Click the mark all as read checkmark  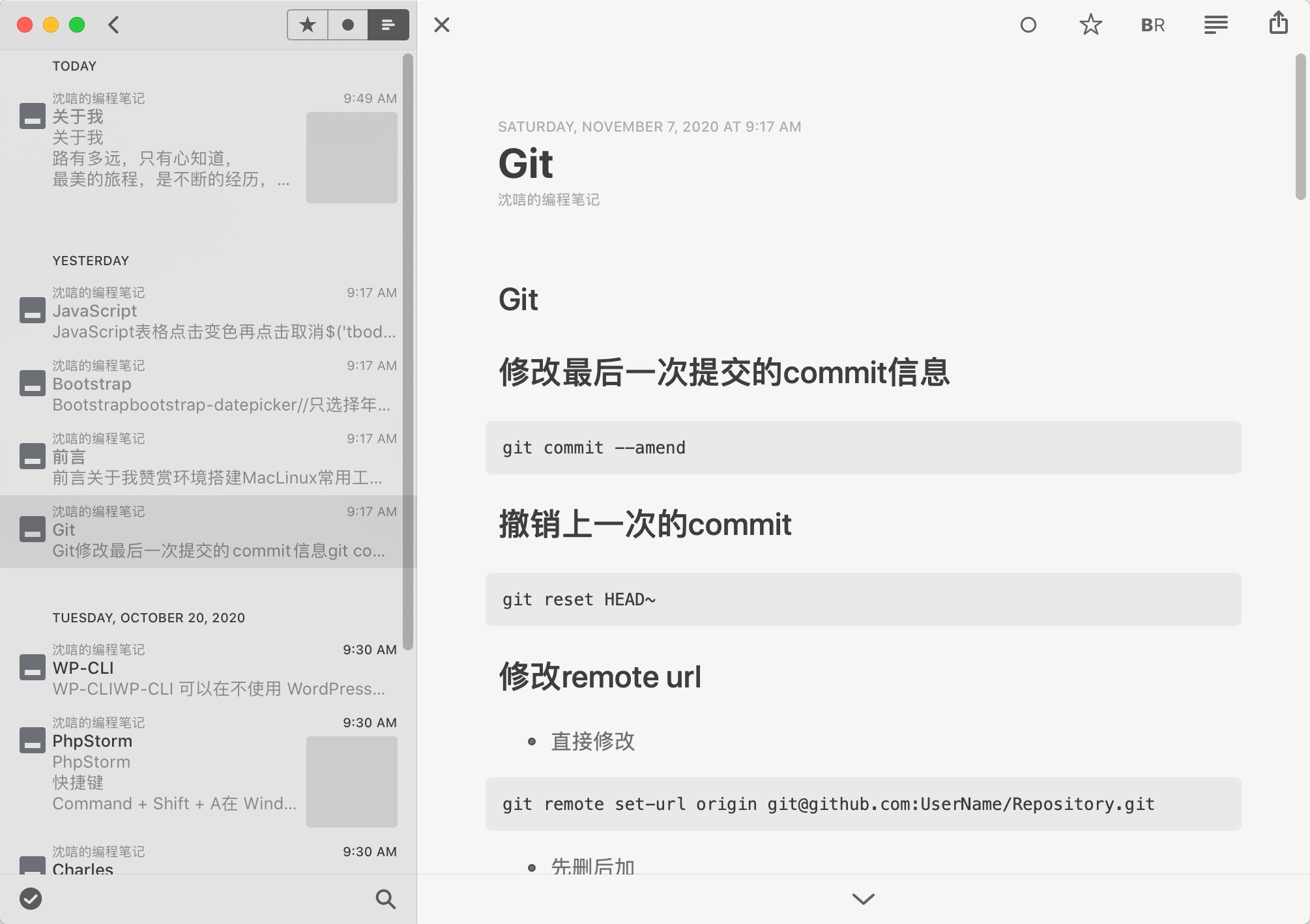coord(31,899)
